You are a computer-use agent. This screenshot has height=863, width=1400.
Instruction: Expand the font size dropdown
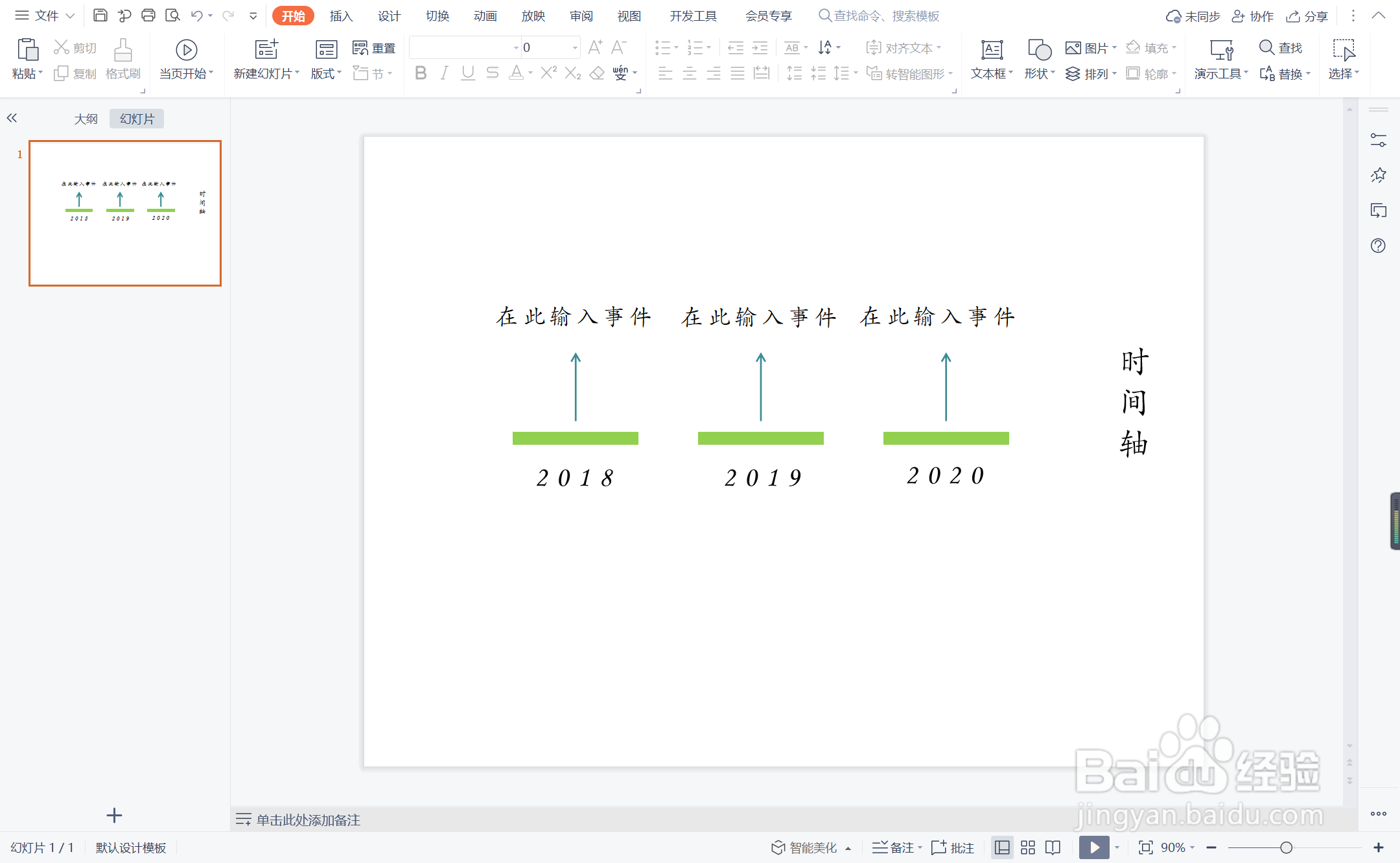(x=575, y=48)
